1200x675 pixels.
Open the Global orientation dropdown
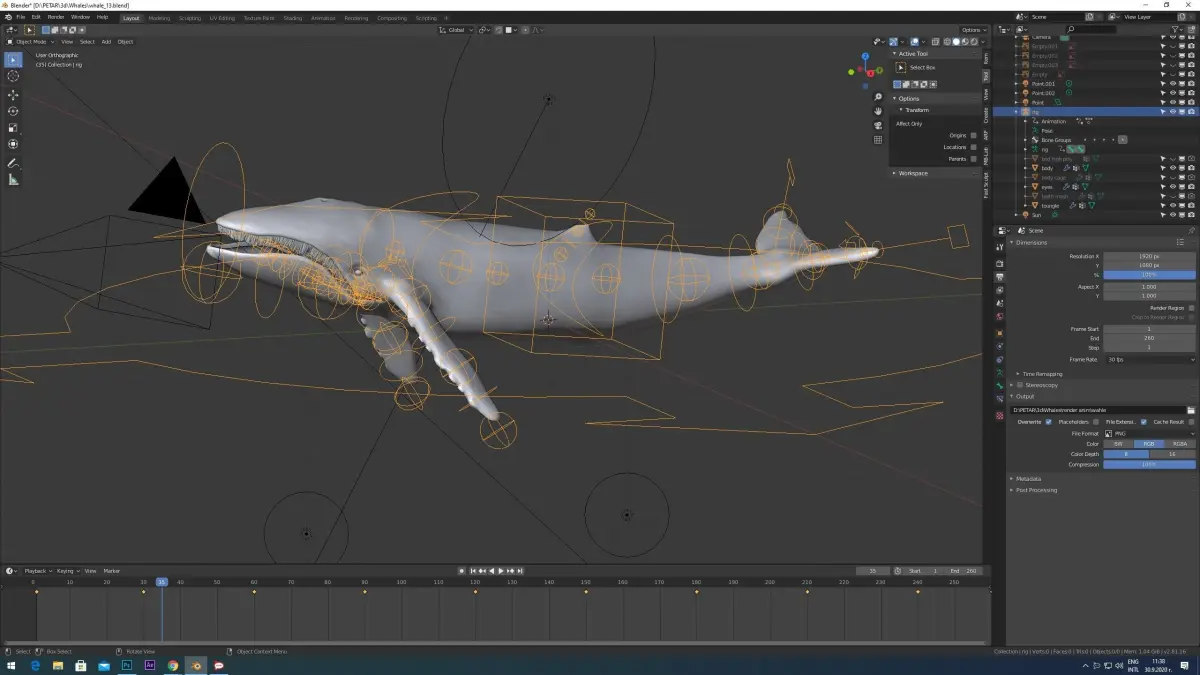[459, 30]
